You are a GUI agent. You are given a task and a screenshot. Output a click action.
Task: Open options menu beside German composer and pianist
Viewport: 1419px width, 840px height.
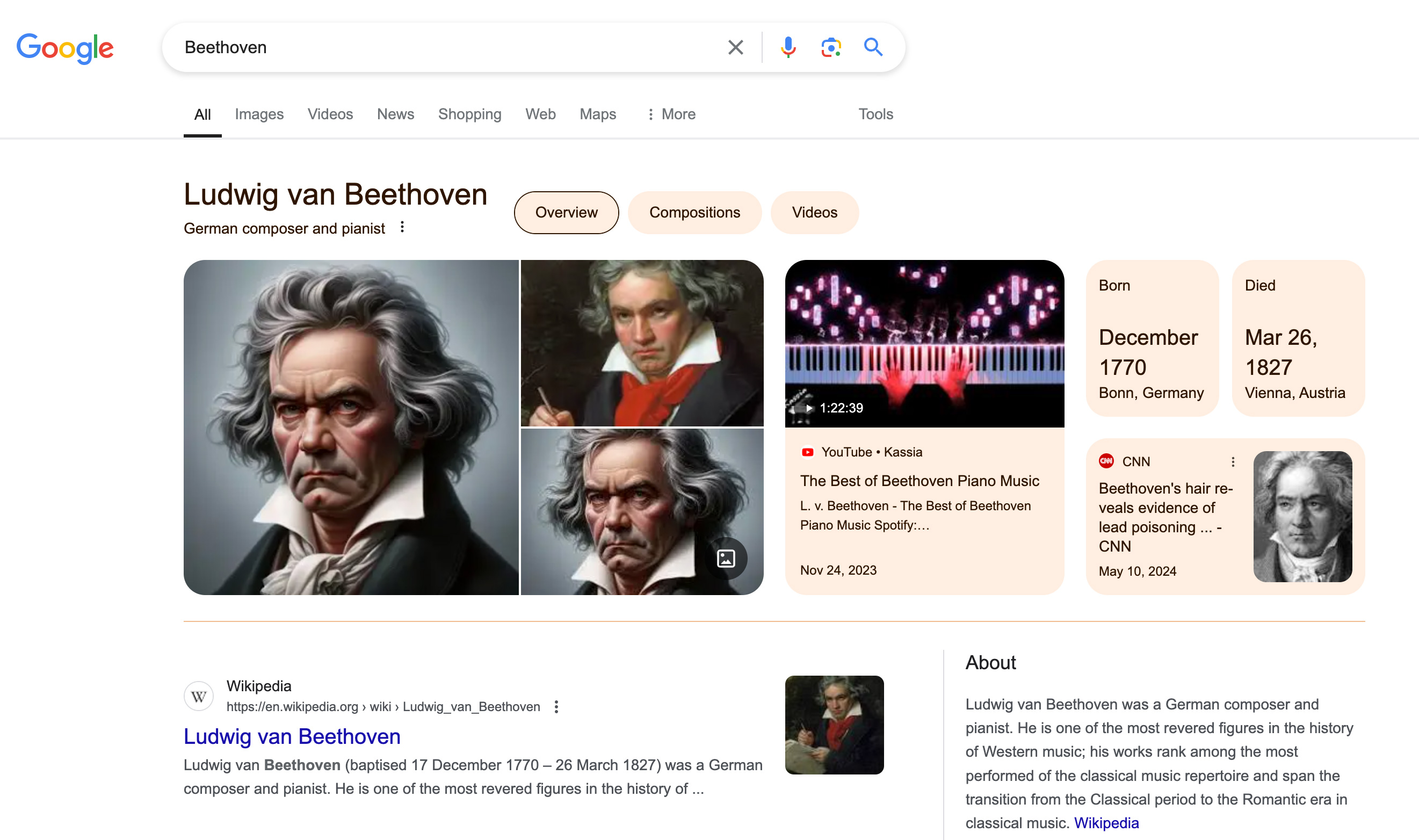pyautogui.click(x=402, y=228)
